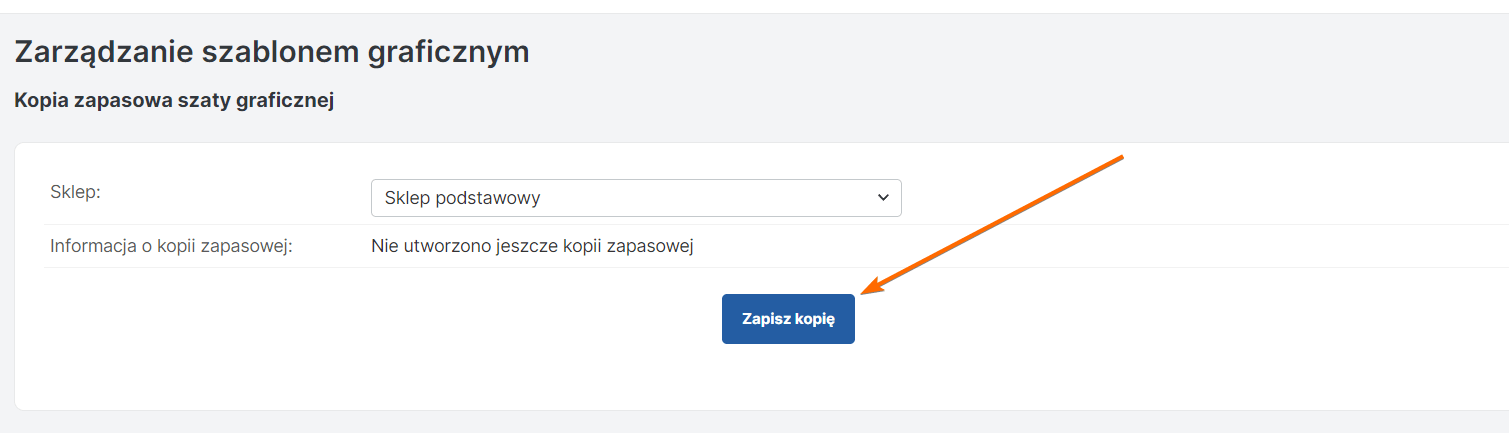Click the word 'Informacja' in the row label
Screen dimensions: 1509x433
pos(93,246)
